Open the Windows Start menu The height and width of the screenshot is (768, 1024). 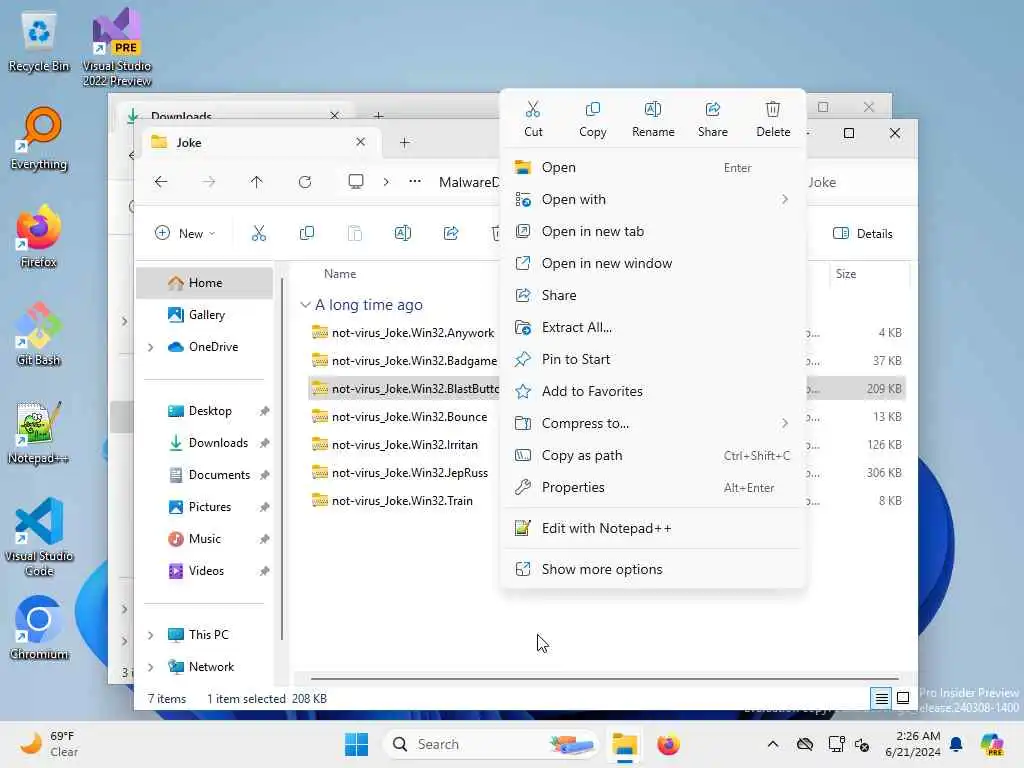click(357, 744)
